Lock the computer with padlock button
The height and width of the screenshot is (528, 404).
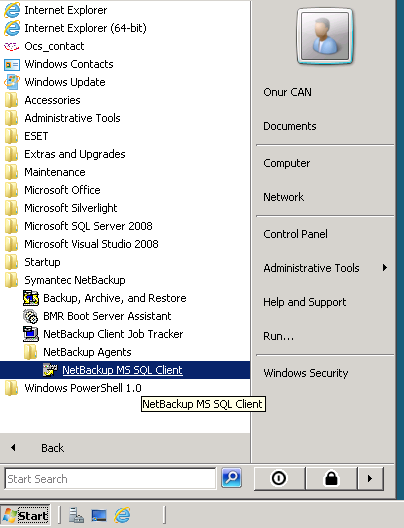pyautogui.click(x=331, y=478)
